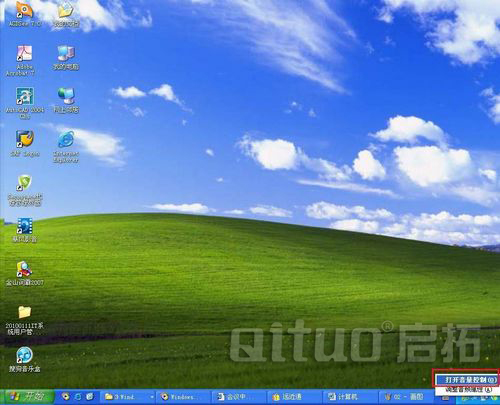The width and height of the screenshot is (500, 405).
Task: Click the Start button on taskbar
Action: coord(27,397)
